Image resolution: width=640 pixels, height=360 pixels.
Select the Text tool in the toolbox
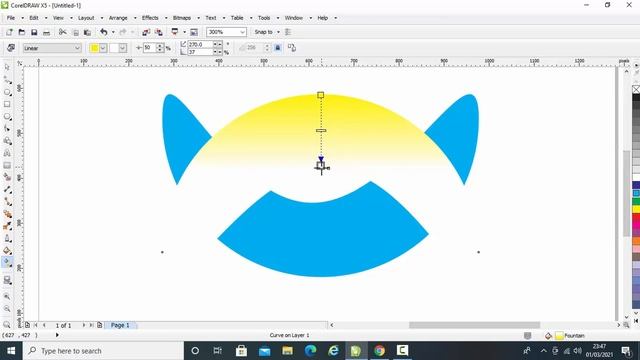pos(7,153)
